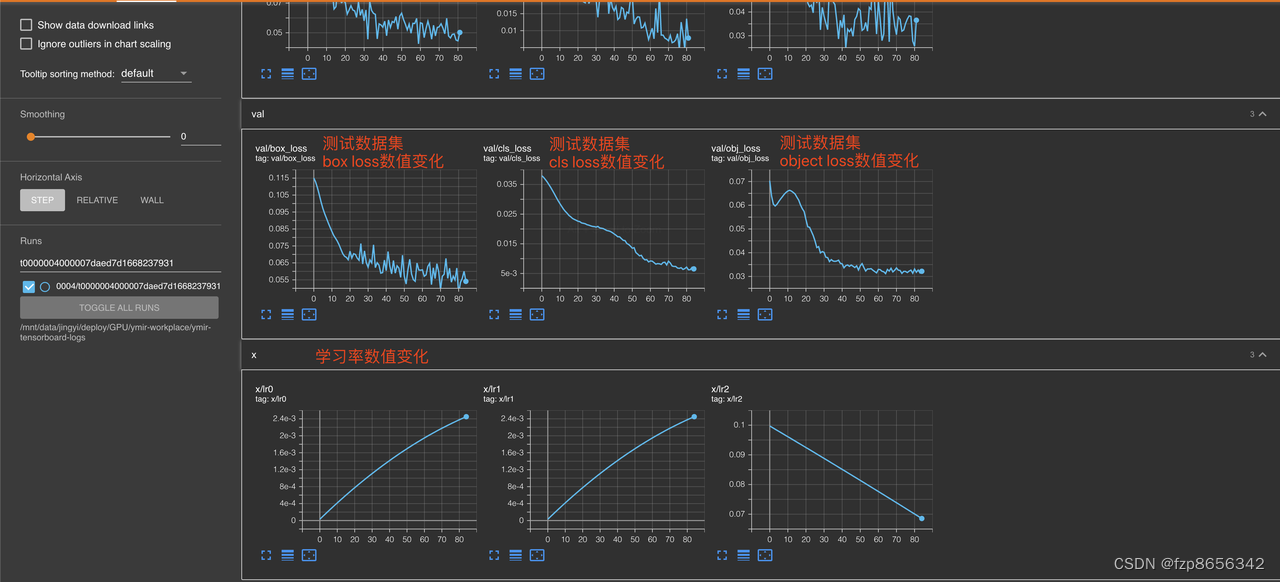Fit val/box_loss chart domain to data
The width and height of the screenshot is (1280, 582).
tap(309, 314)
